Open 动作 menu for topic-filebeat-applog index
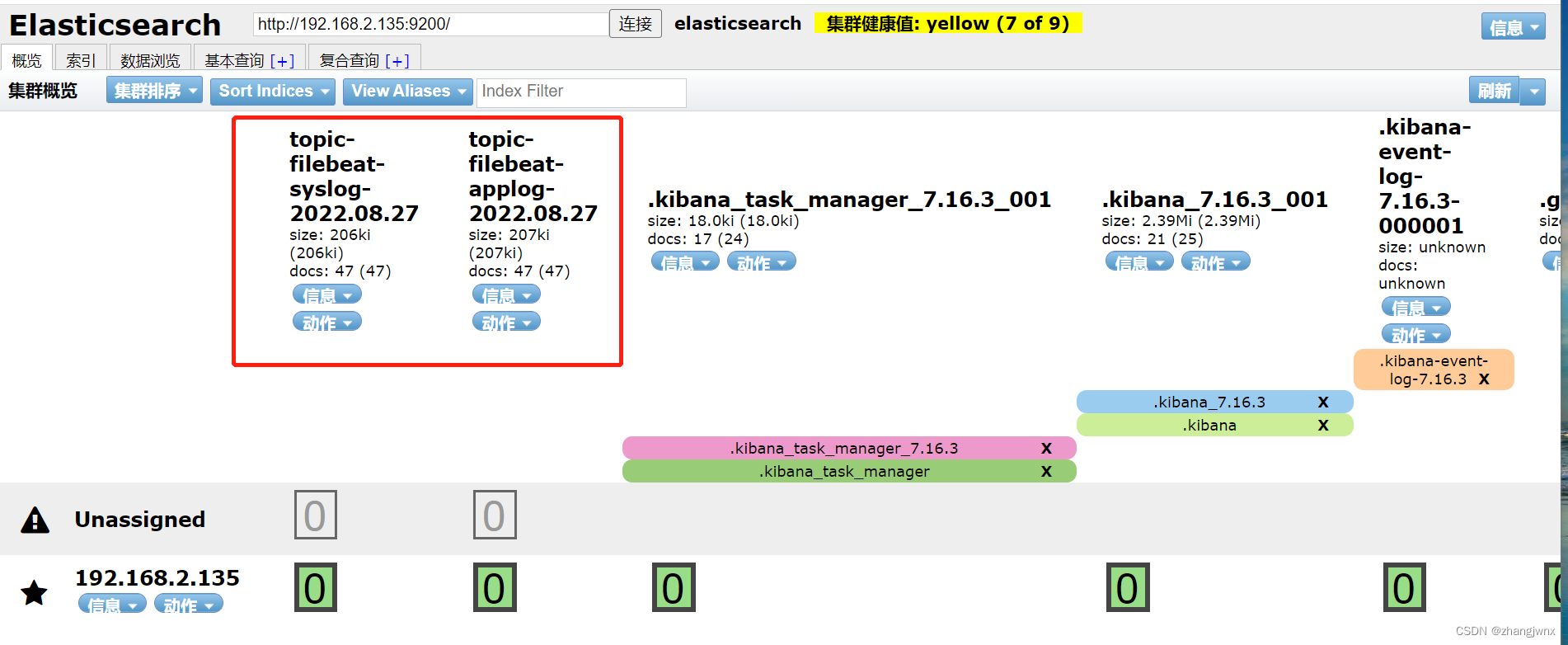 click(506, 322)
